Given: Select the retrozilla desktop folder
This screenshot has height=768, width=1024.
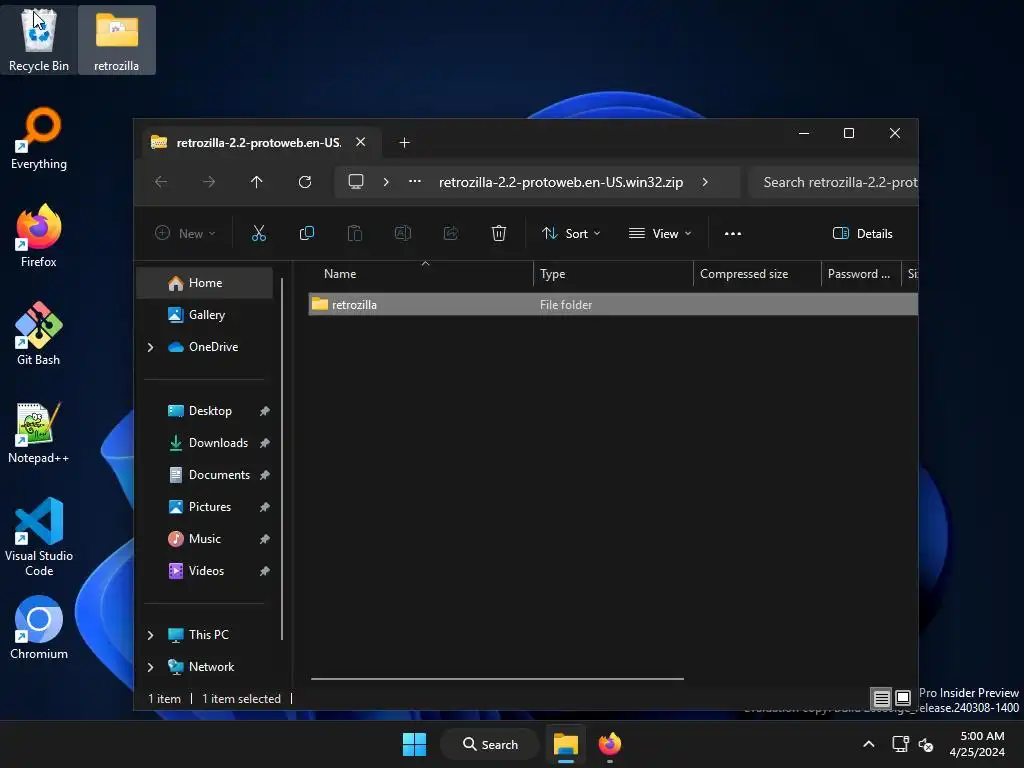Looking at the screenshot, I should 116,40.
